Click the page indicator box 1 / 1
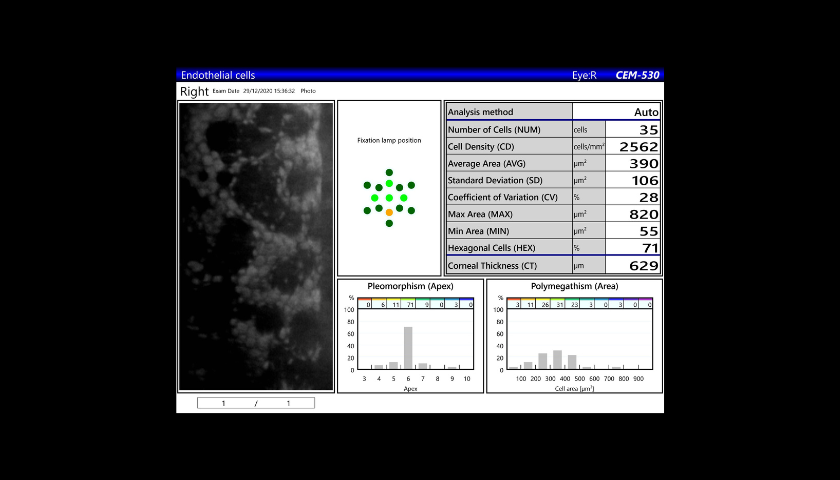Viewport: 840px width, 480px height. coord(255,403)
